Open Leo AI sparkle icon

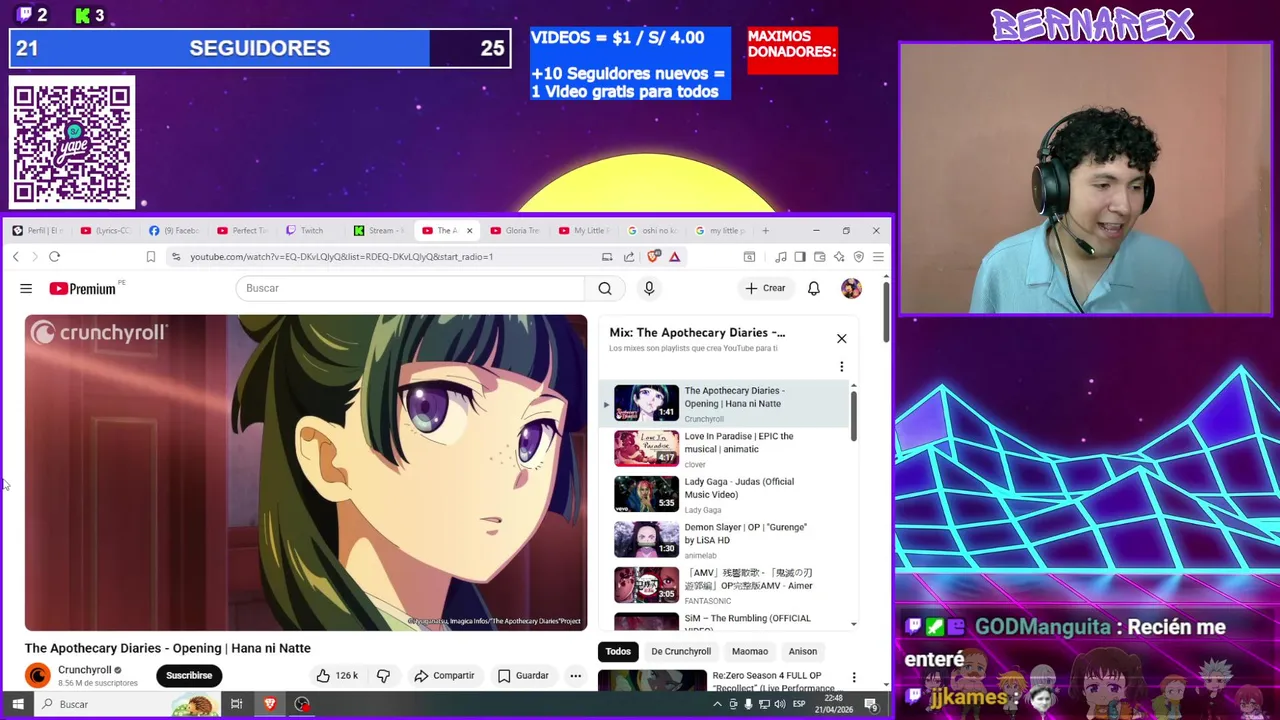(839, 257)
